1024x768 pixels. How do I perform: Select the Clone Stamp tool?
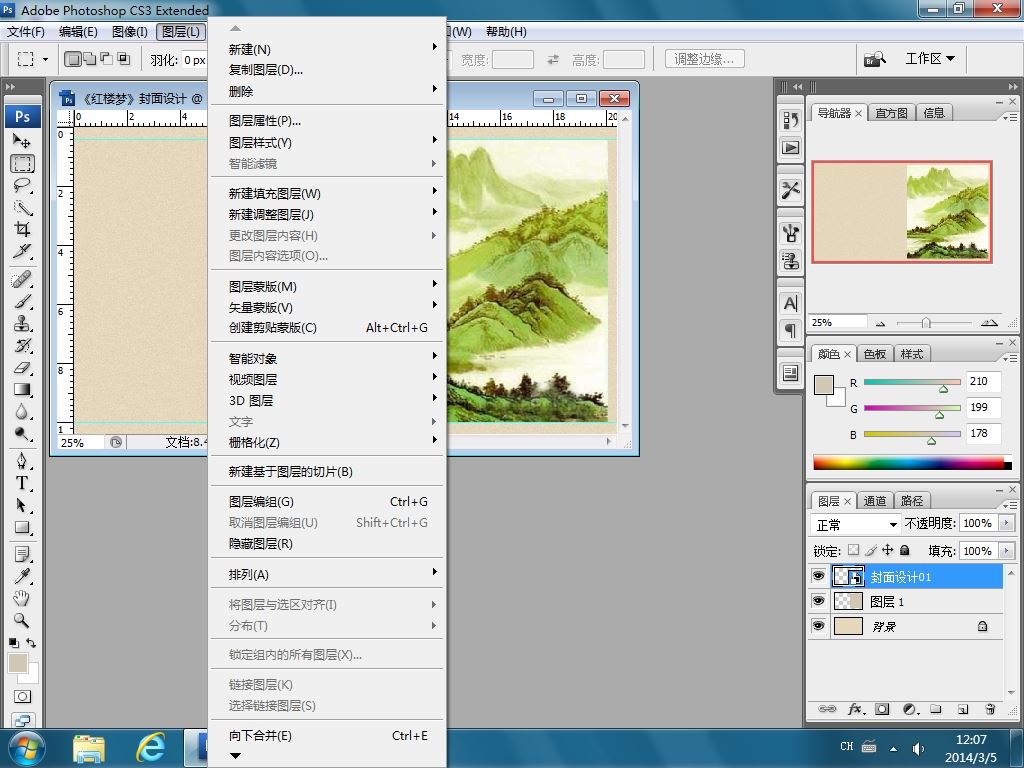[x=22, y=324]
